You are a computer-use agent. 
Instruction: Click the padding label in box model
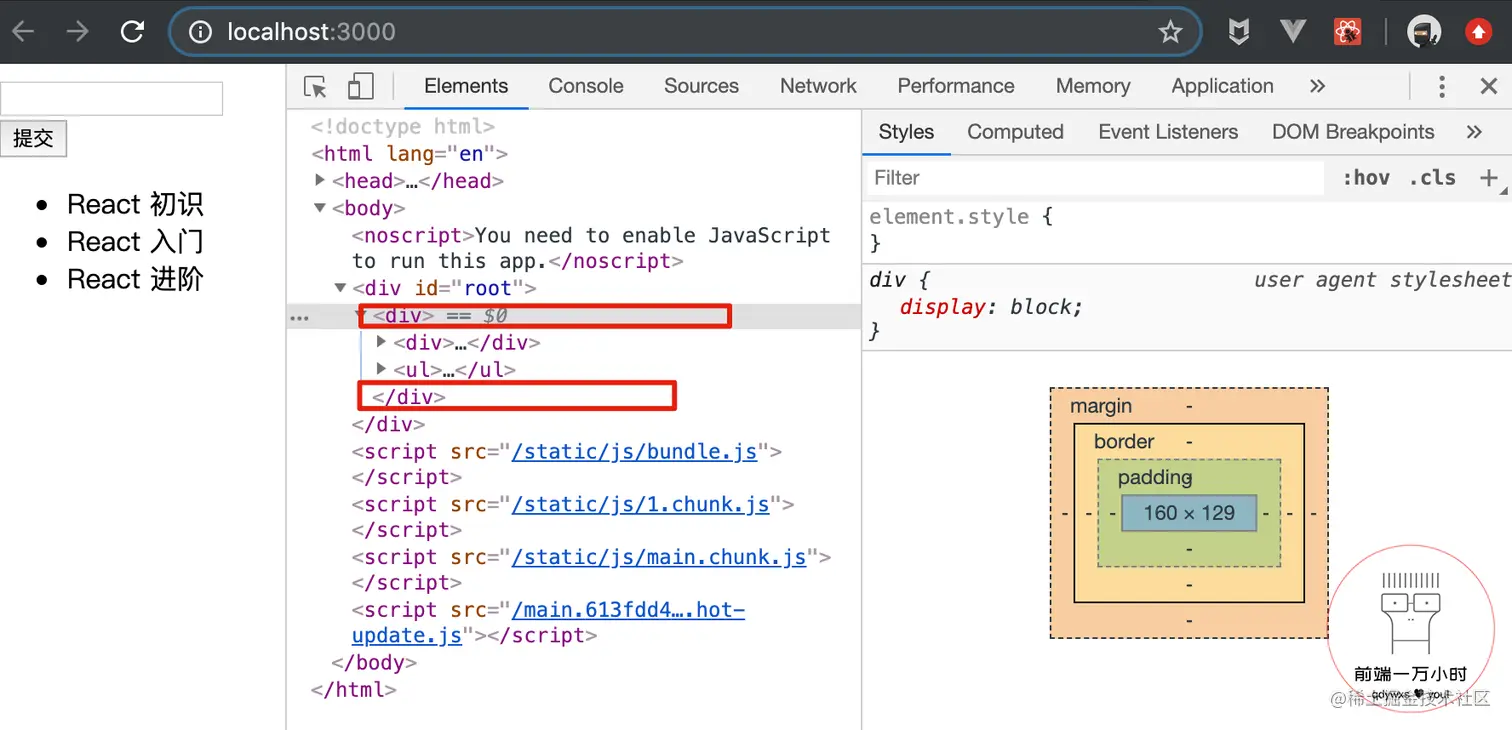[1155, 477]
